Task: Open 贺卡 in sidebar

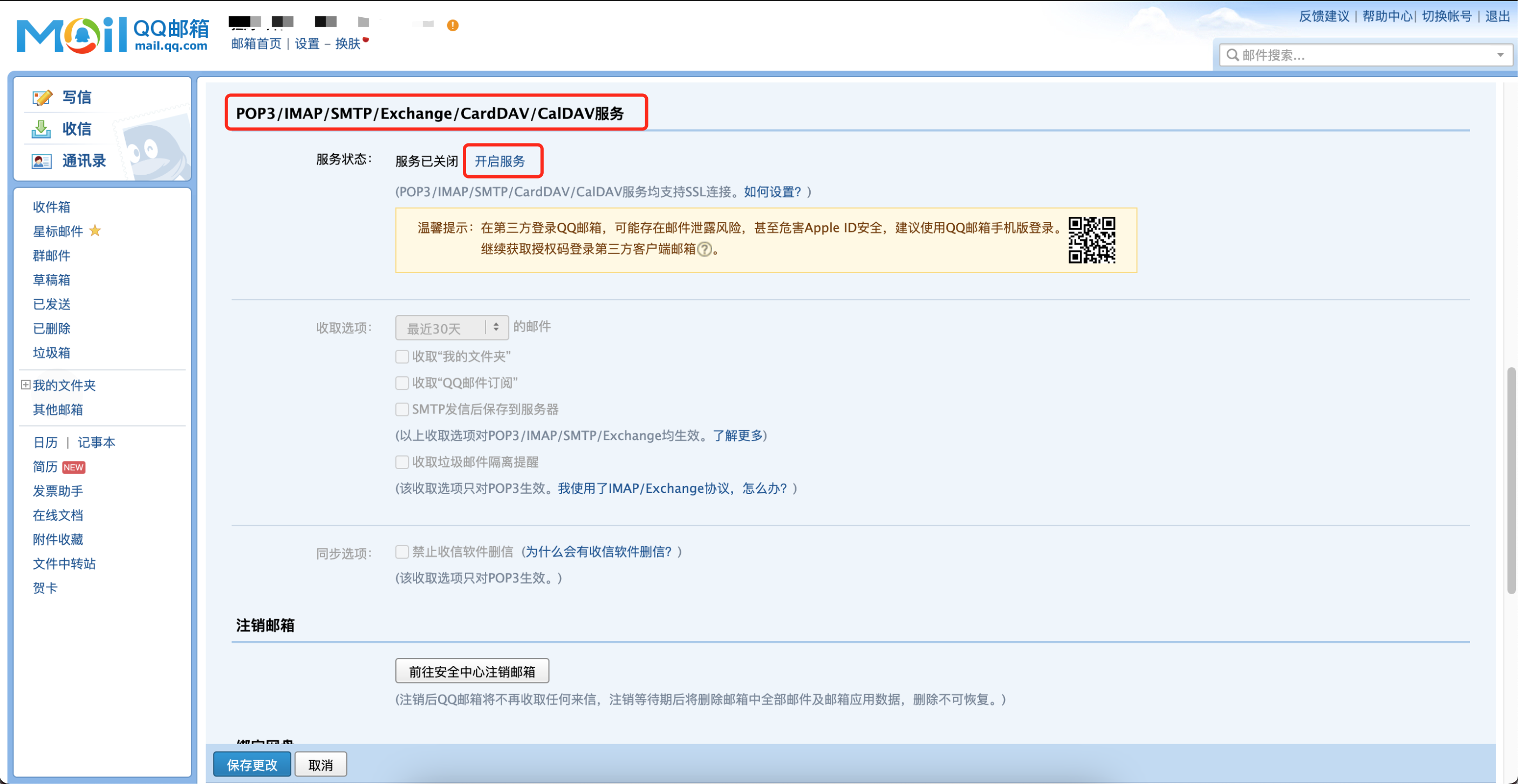Action: (x=45, y=588)
